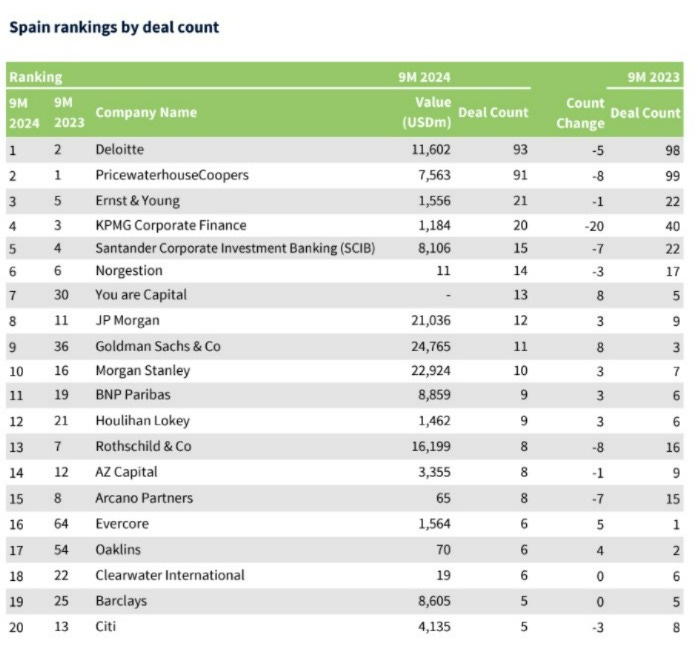
Task: Click Deloitte's 2023 deal count 98
Action: click(x=672, y=150)
